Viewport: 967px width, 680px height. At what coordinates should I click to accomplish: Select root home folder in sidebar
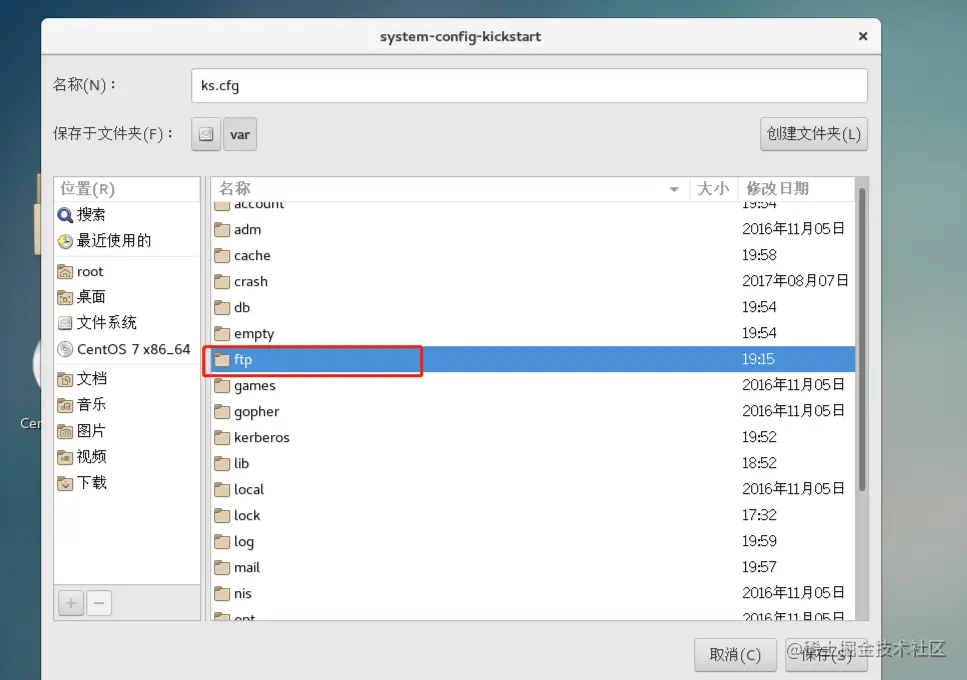tap(126, 271)
